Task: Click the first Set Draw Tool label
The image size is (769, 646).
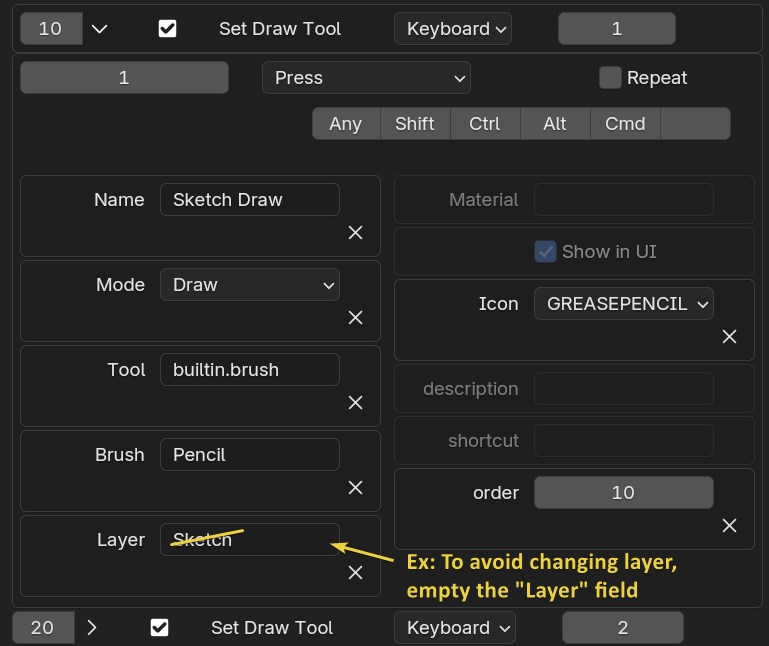Action: coord(280,29)
